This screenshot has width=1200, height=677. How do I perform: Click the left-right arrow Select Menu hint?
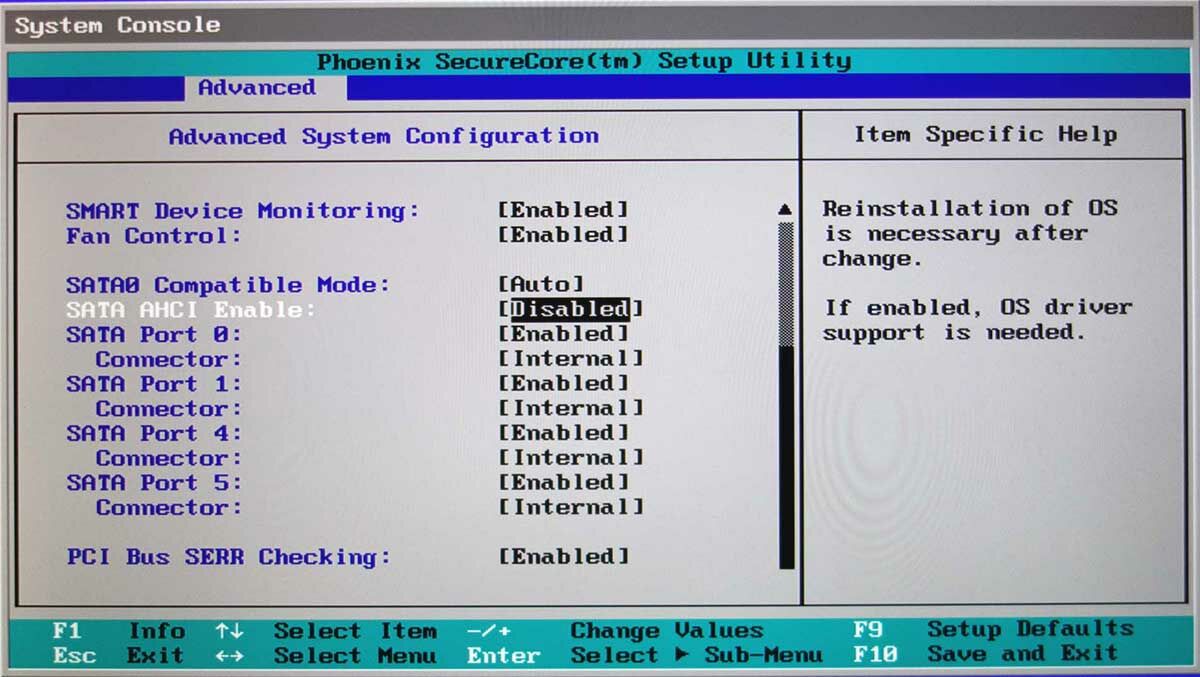325,656
